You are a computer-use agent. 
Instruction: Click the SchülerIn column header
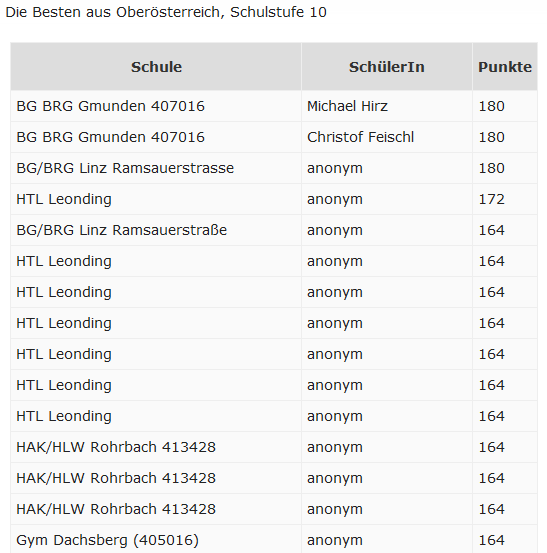tap(387, 67)
